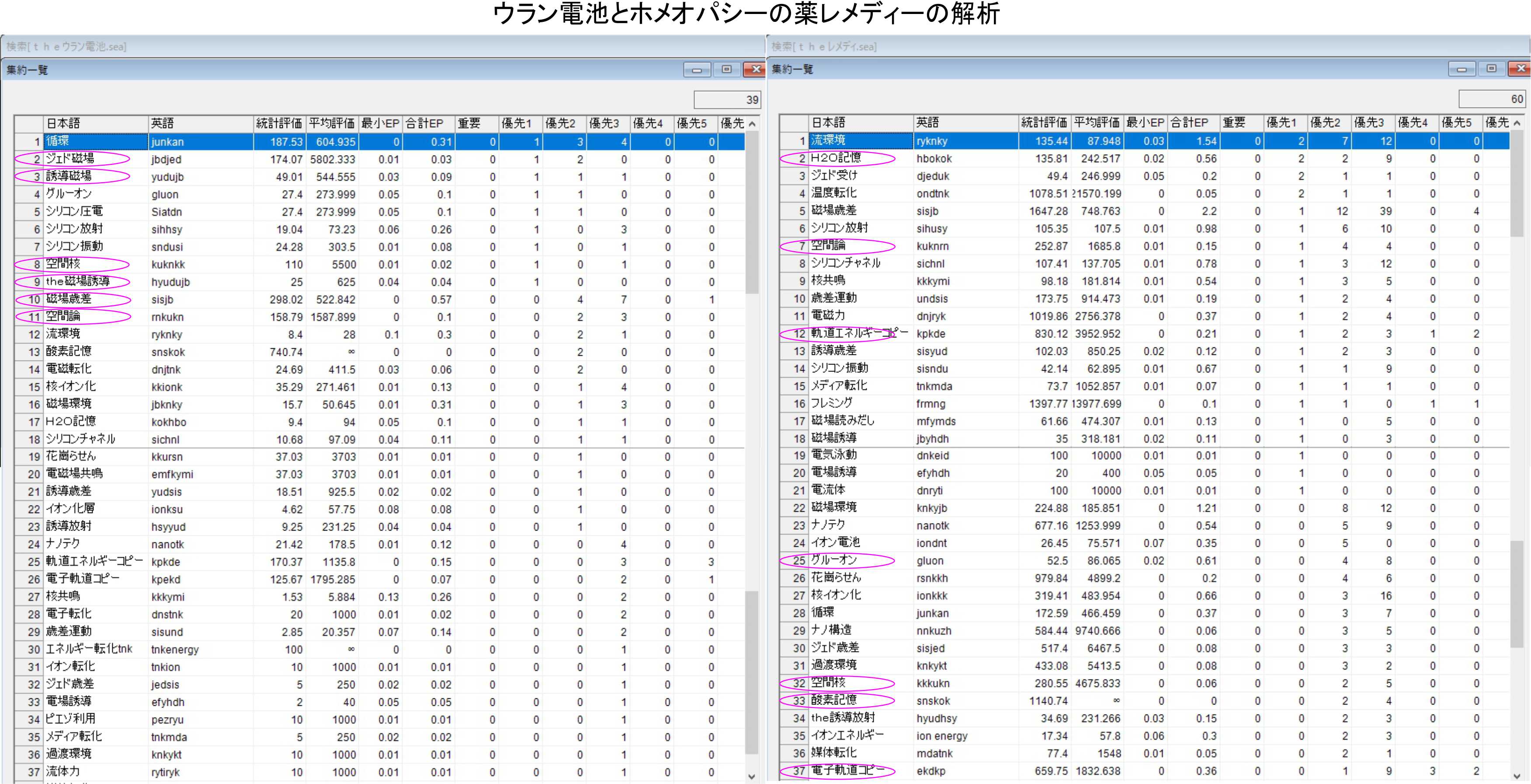Viewport: 1531px width, 784px height.
Task: Click ion energy cell in right table
Action: coord(966,736)
